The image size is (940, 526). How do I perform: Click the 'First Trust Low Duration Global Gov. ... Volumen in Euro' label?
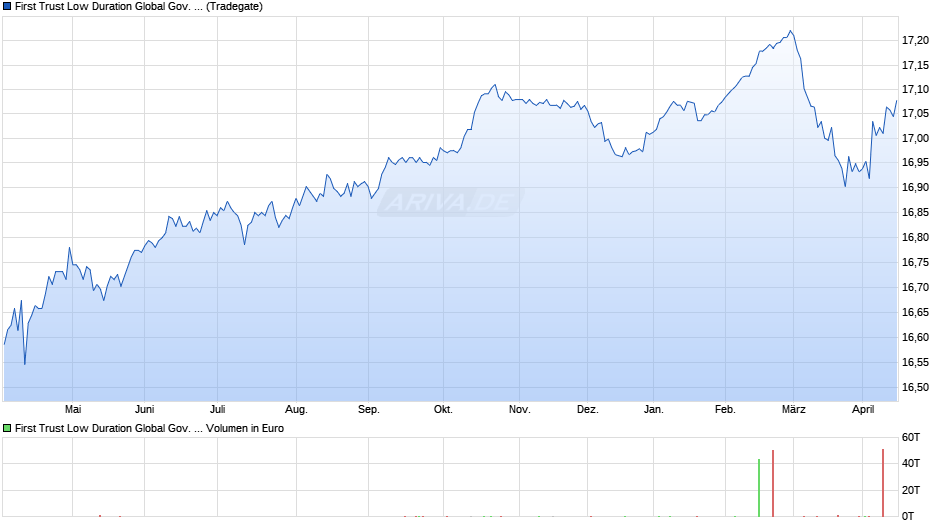[x=149, y=428]
